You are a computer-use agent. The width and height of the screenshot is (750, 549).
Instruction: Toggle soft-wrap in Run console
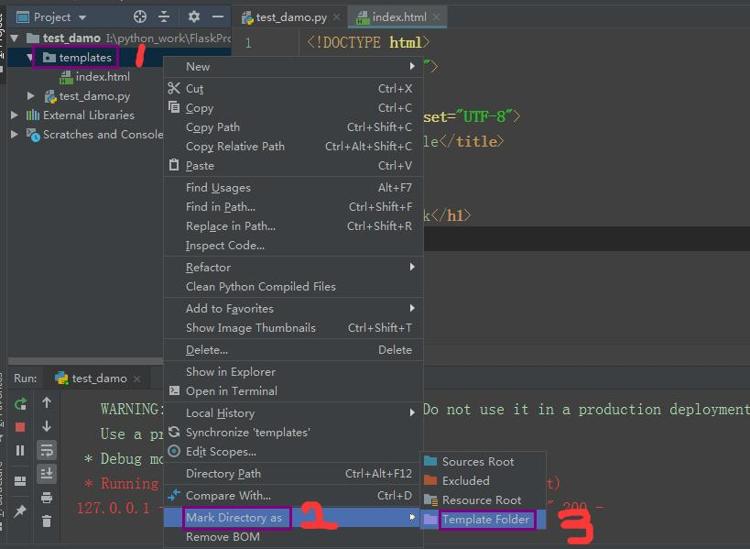(46, 450)
